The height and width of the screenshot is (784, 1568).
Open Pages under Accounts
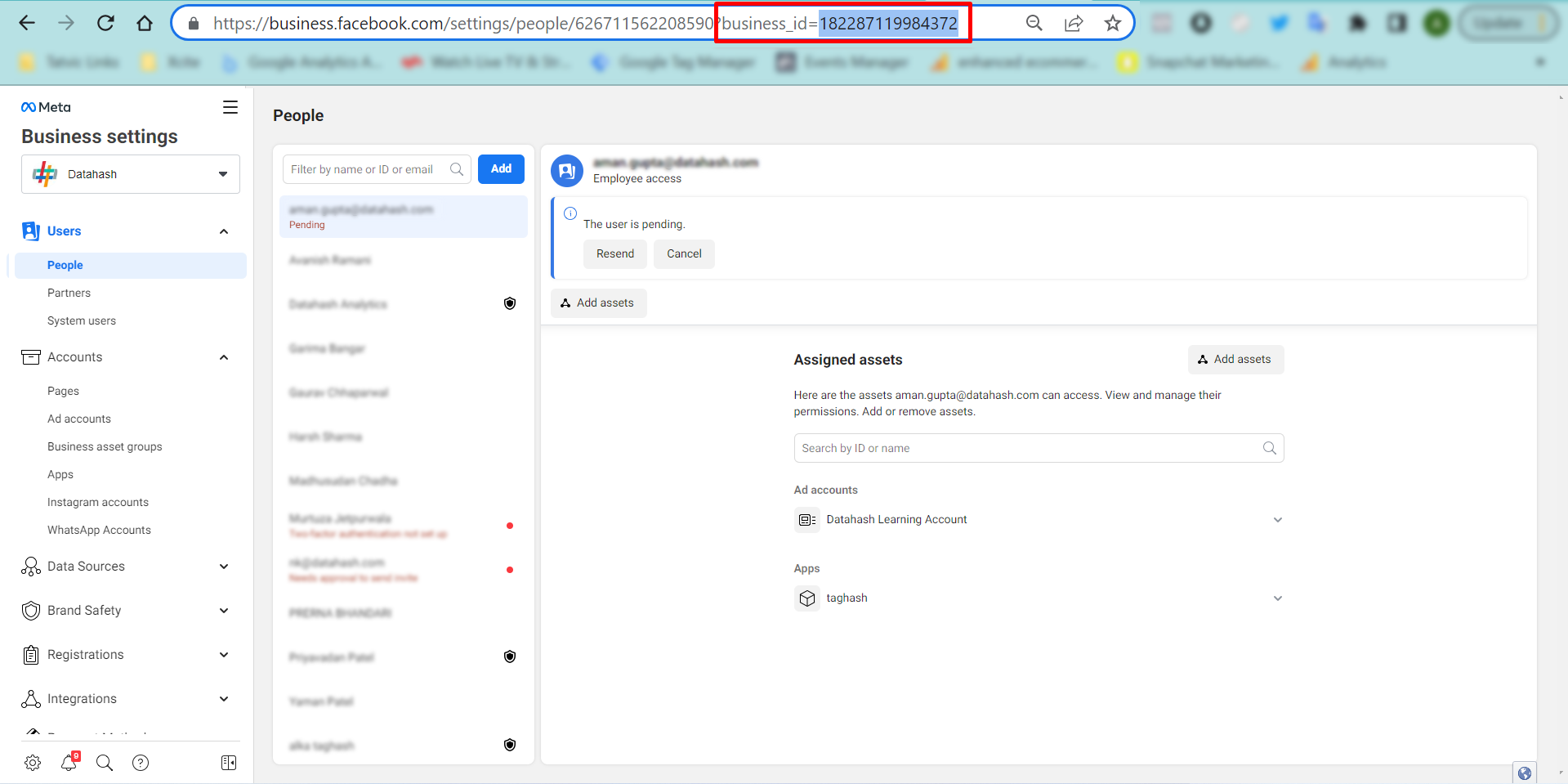click(x=63, y=391)
